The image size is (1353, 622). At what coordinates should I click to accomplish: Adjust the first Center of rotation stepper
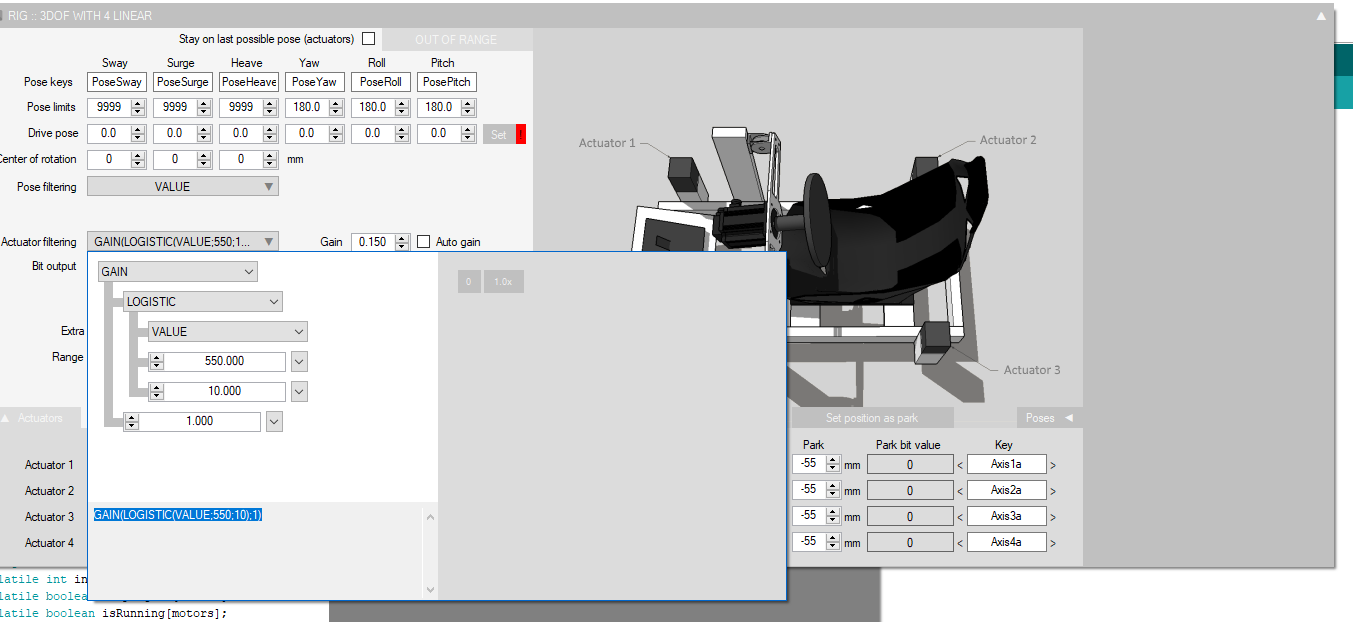[x=138, y=159]
